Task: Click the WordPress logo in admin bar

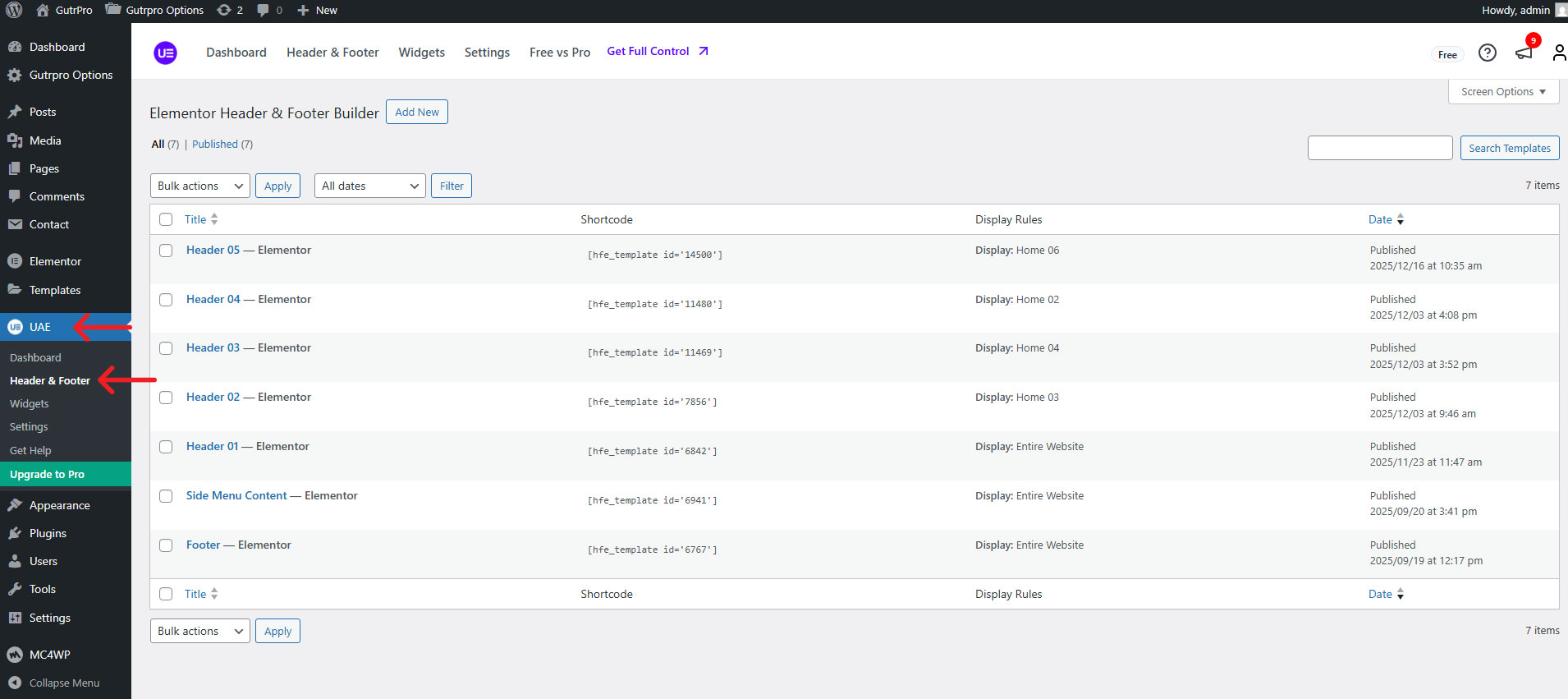Action: click(x=14, y=10)
